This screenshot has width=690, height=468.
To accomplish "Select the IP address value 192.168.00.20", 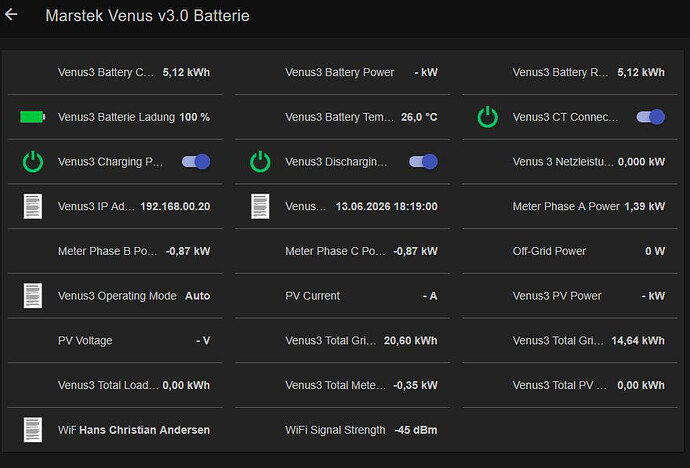I will pos(175,206).
